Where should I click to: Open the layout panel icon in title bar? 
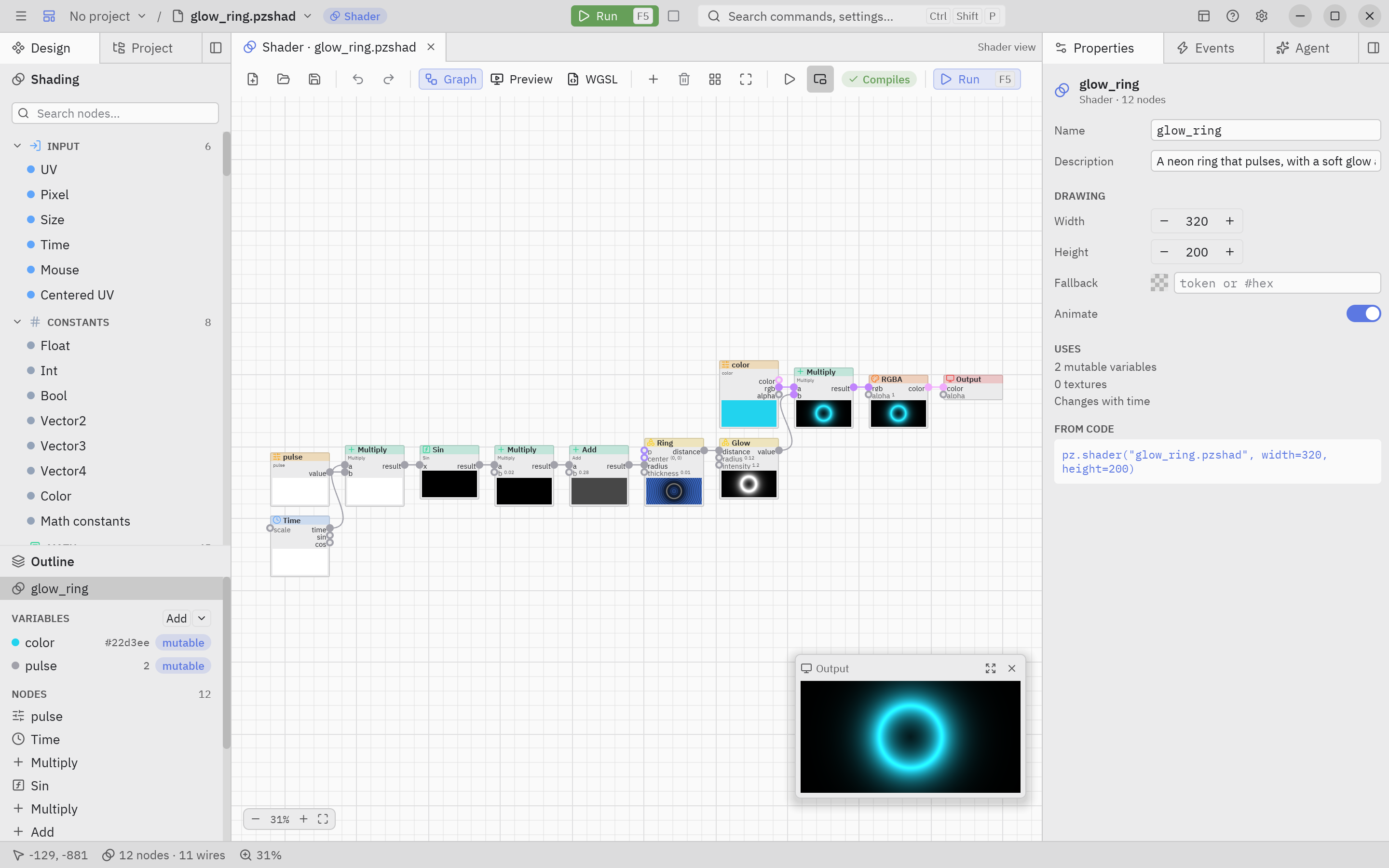coord(1204,16)
